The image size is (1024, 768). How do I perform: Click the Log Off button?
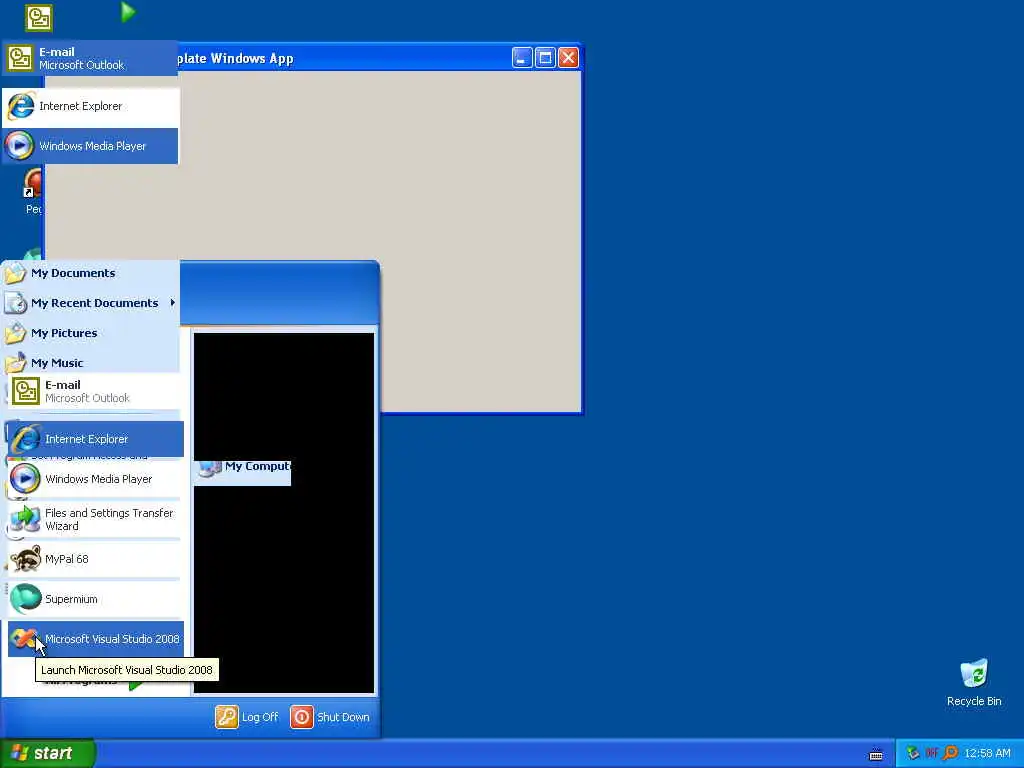click(247, 717)
